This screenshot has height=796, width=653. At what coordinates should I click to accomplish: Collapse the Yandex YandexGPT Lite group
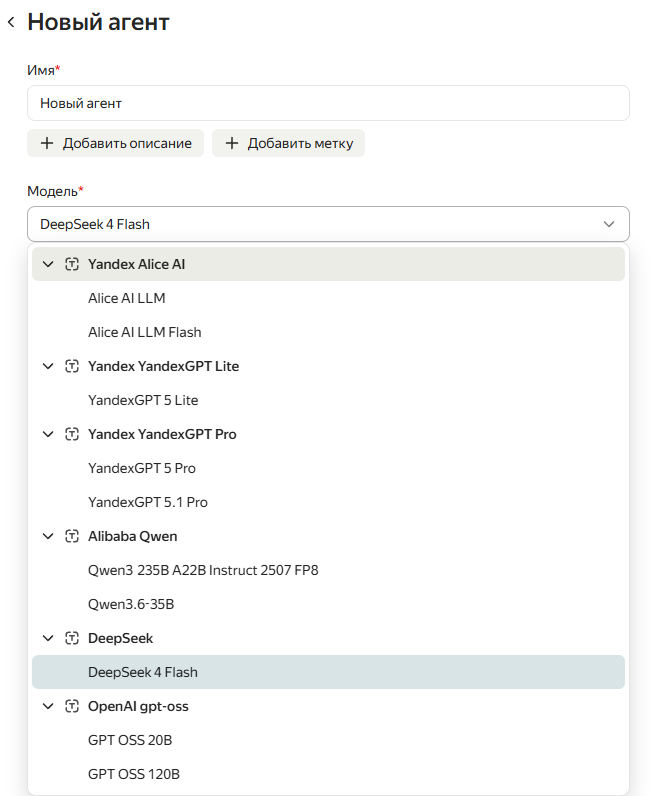(x=48, y=366)
